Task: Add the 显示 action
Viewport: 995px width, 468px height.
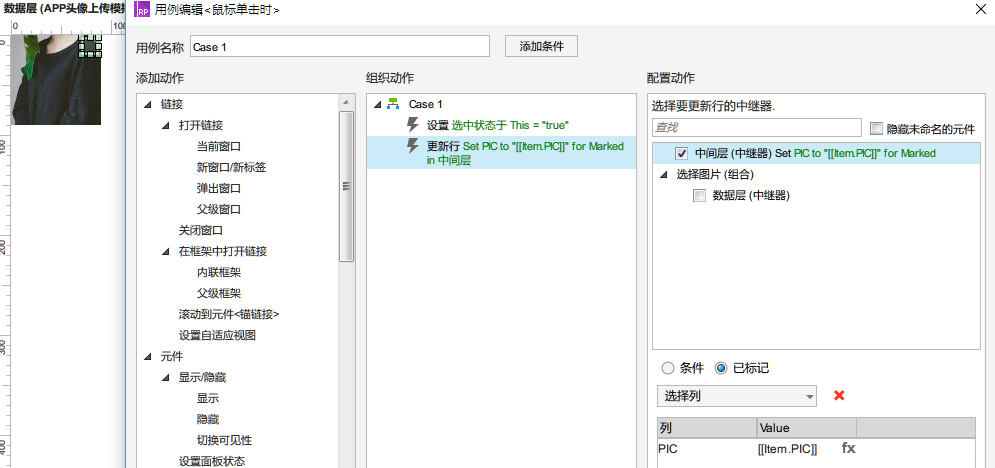Action: coord(208,398)
